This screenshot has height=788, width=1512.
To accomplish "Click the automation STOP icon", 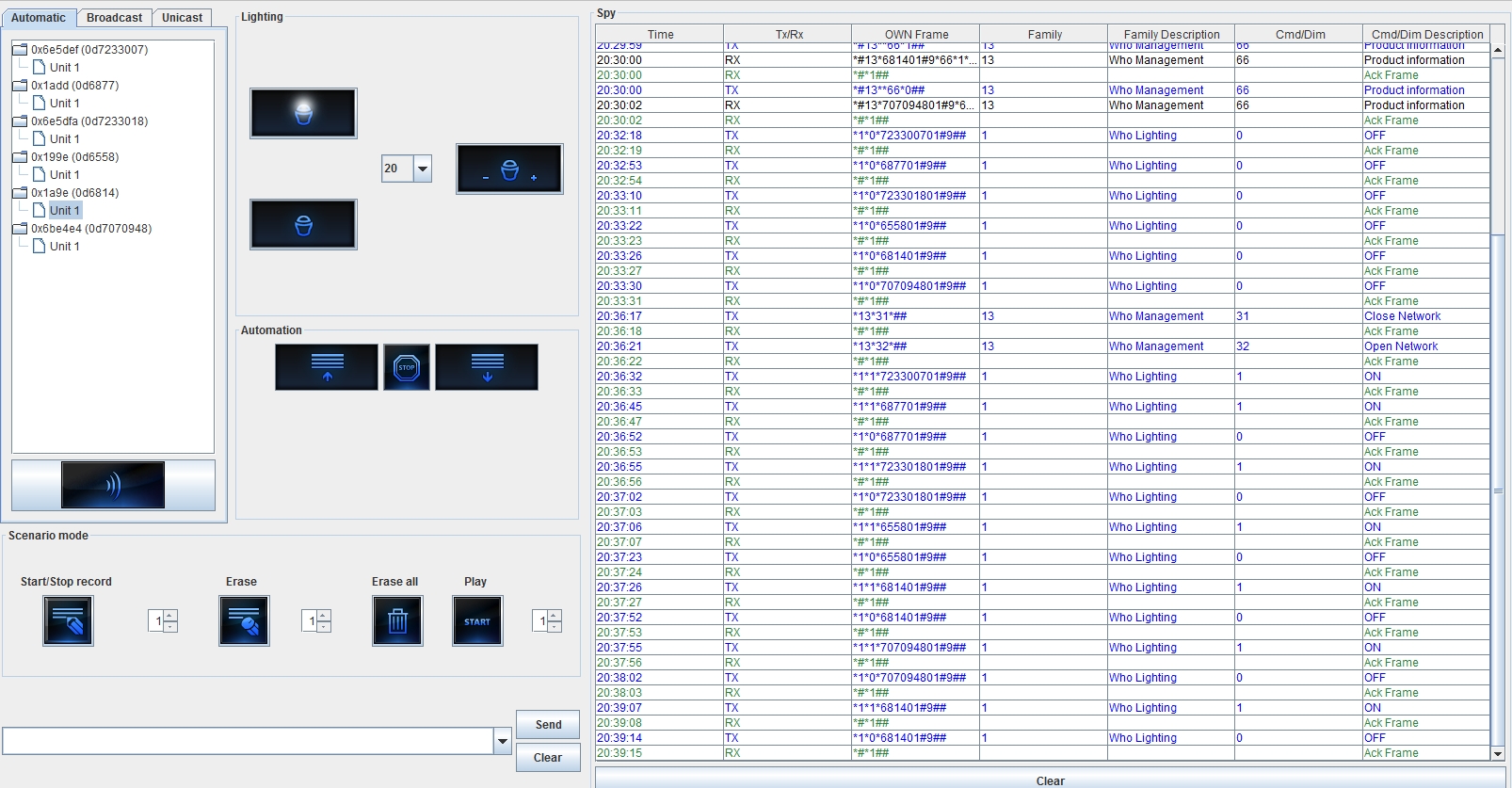I will pos(407,366).
